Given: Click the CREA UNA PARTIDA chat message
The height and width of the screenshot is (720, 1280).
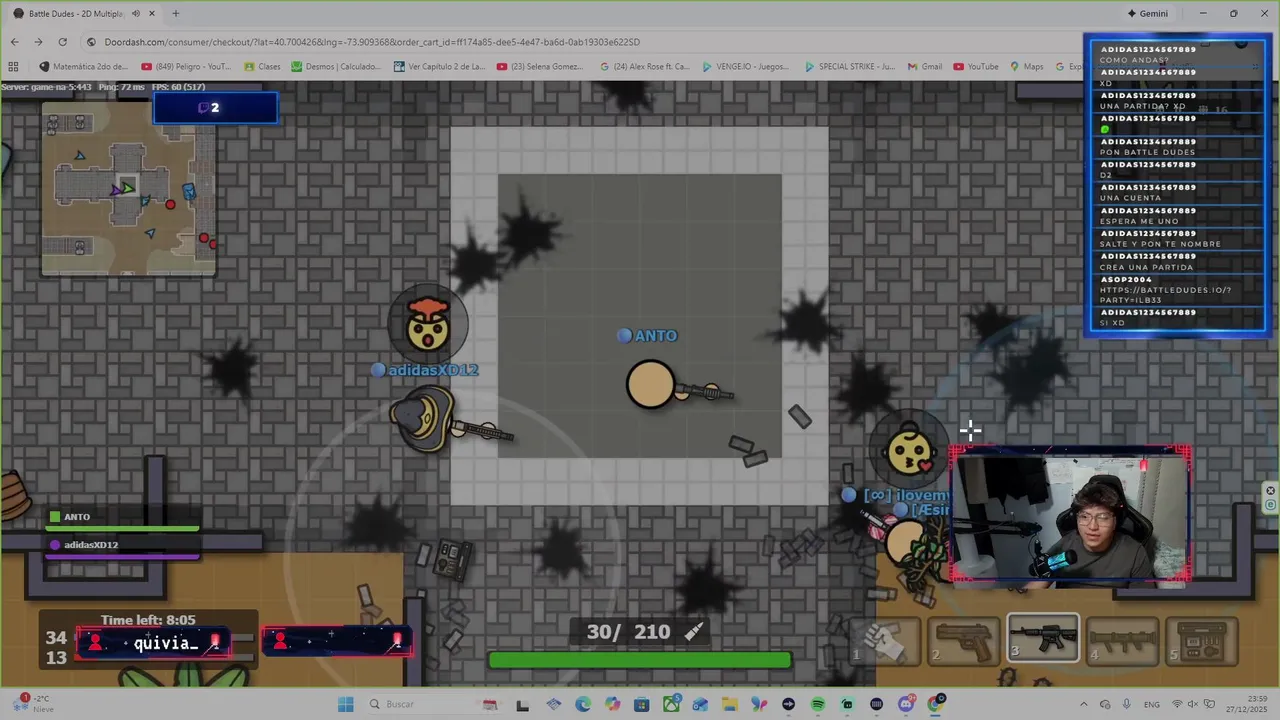Looking at the screenshot, I should pos(1146,268).
